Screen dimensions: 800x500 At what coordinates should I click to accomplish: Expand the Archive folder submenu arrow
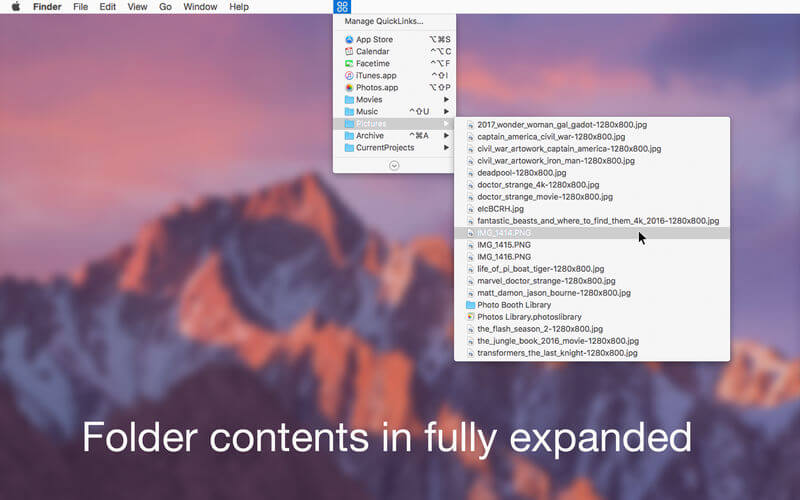(x=446, y=135)
